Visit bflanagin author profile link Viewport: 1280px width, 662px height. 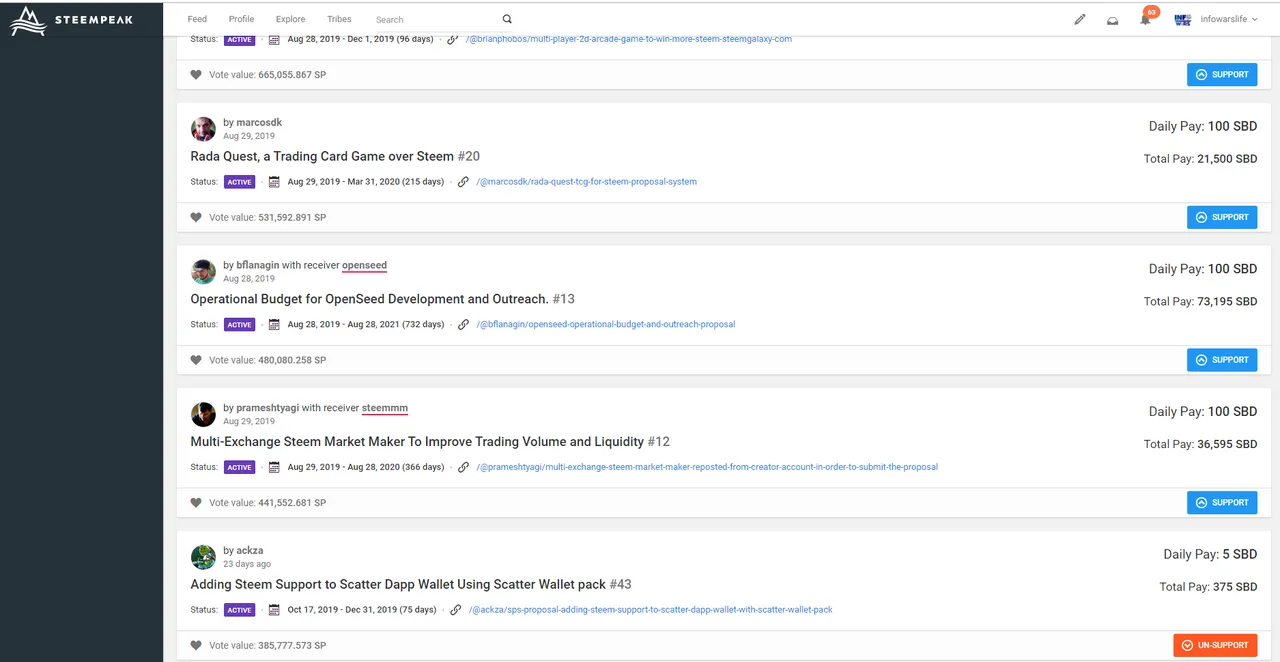[258, 266]
